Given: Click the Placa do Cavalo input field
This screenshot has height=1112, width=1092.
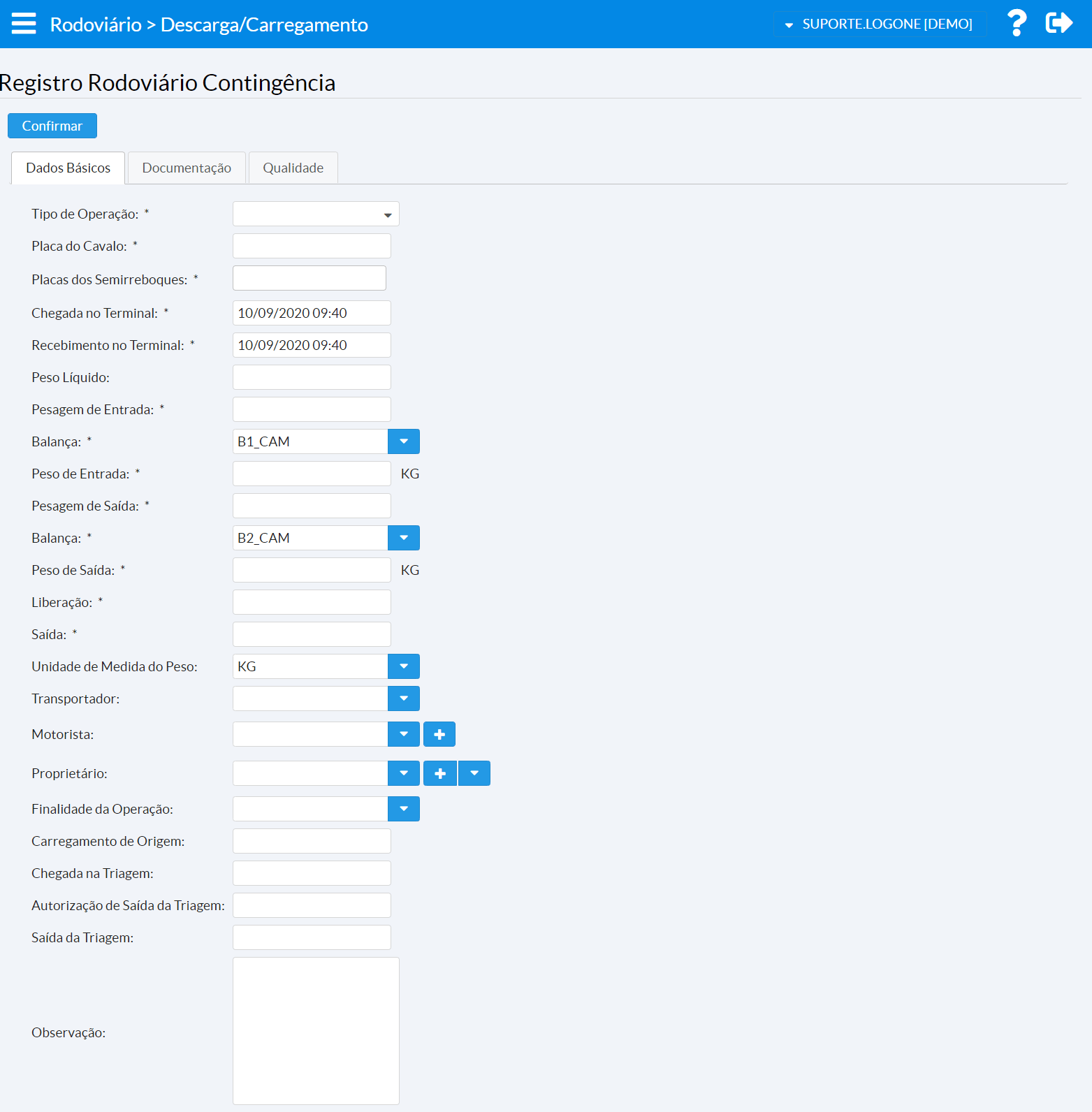Looking at the screenshot, I should [312, 247].
